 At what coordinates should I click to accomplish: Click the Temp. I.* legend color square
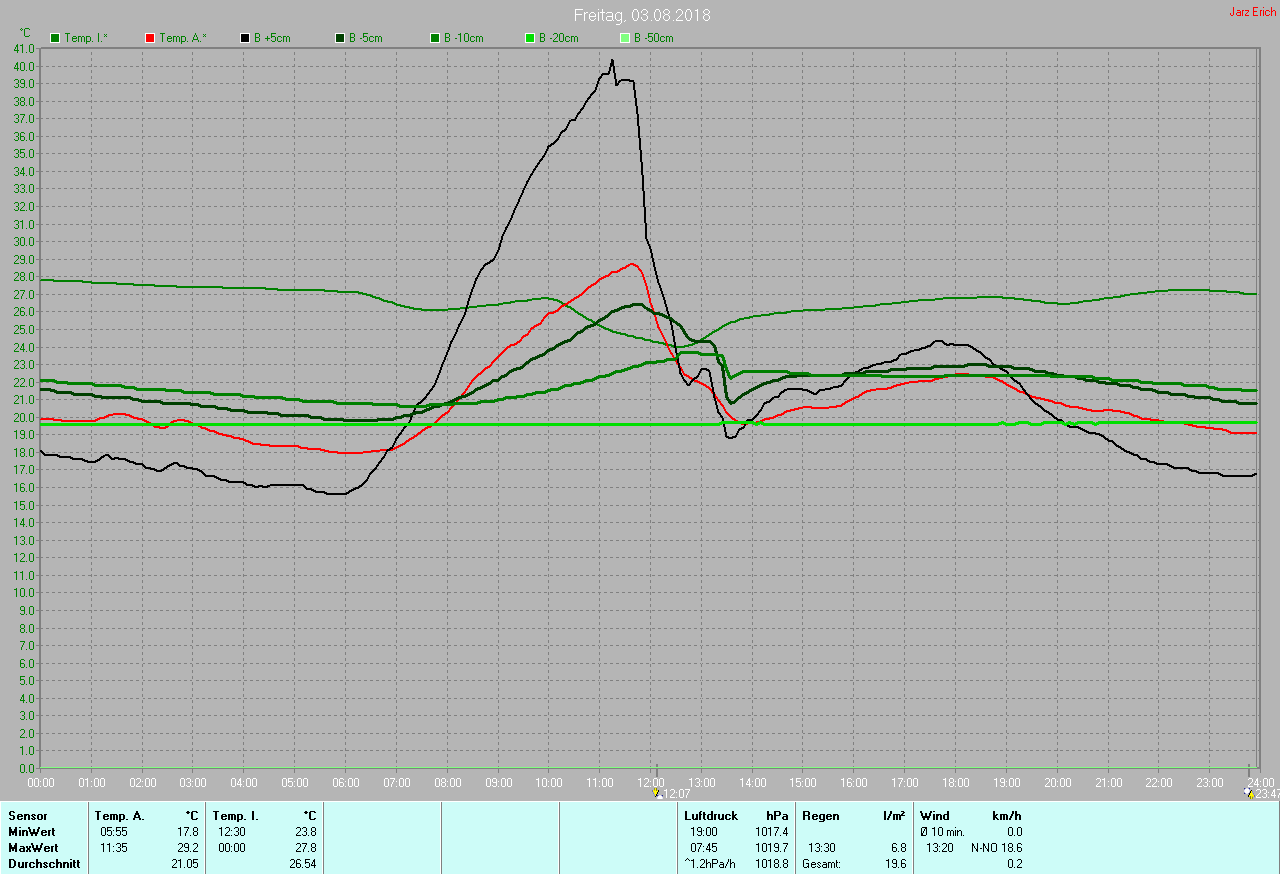(55, 38)
